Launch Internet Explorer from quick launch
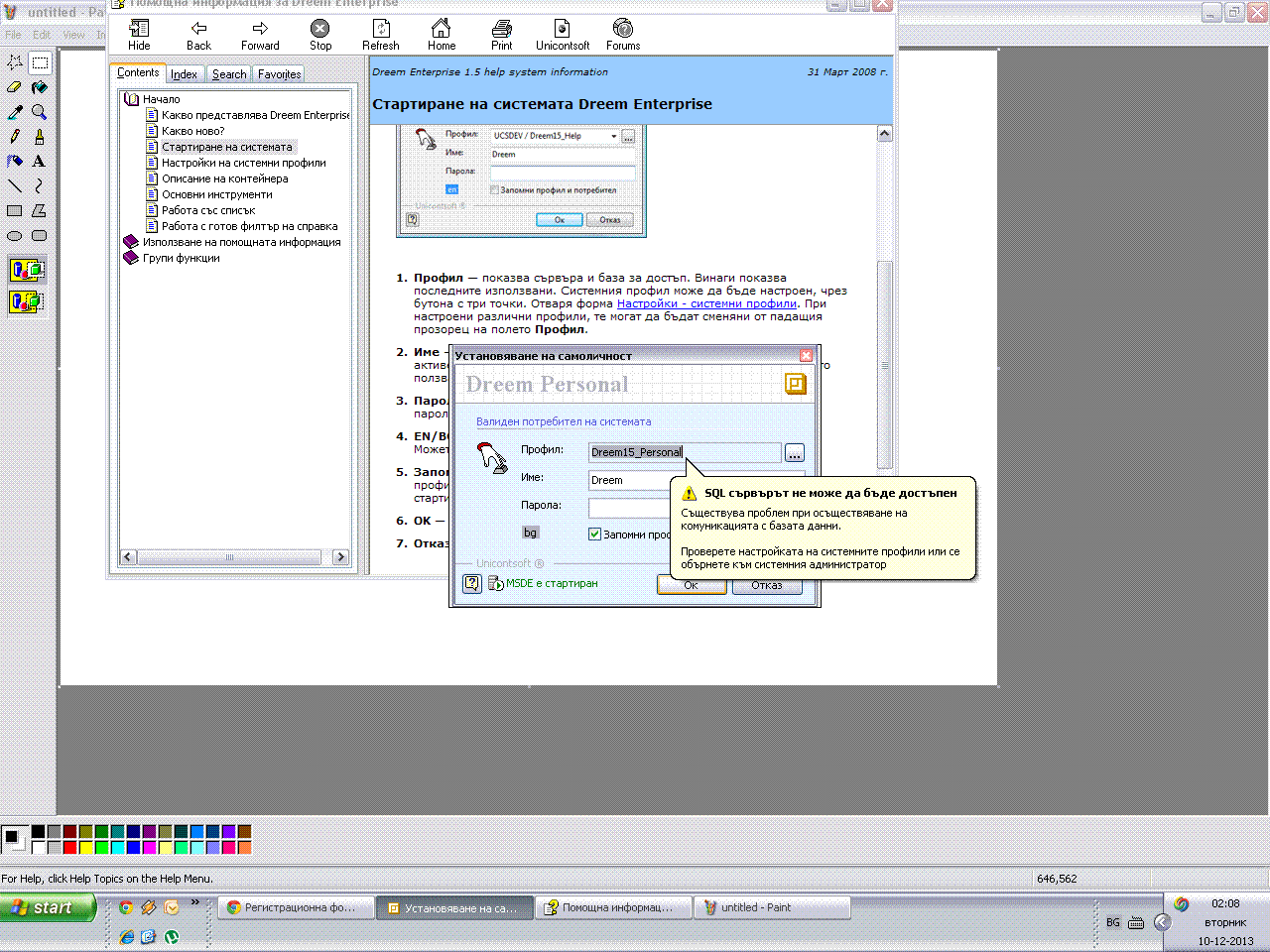 [x=126, y=937]
